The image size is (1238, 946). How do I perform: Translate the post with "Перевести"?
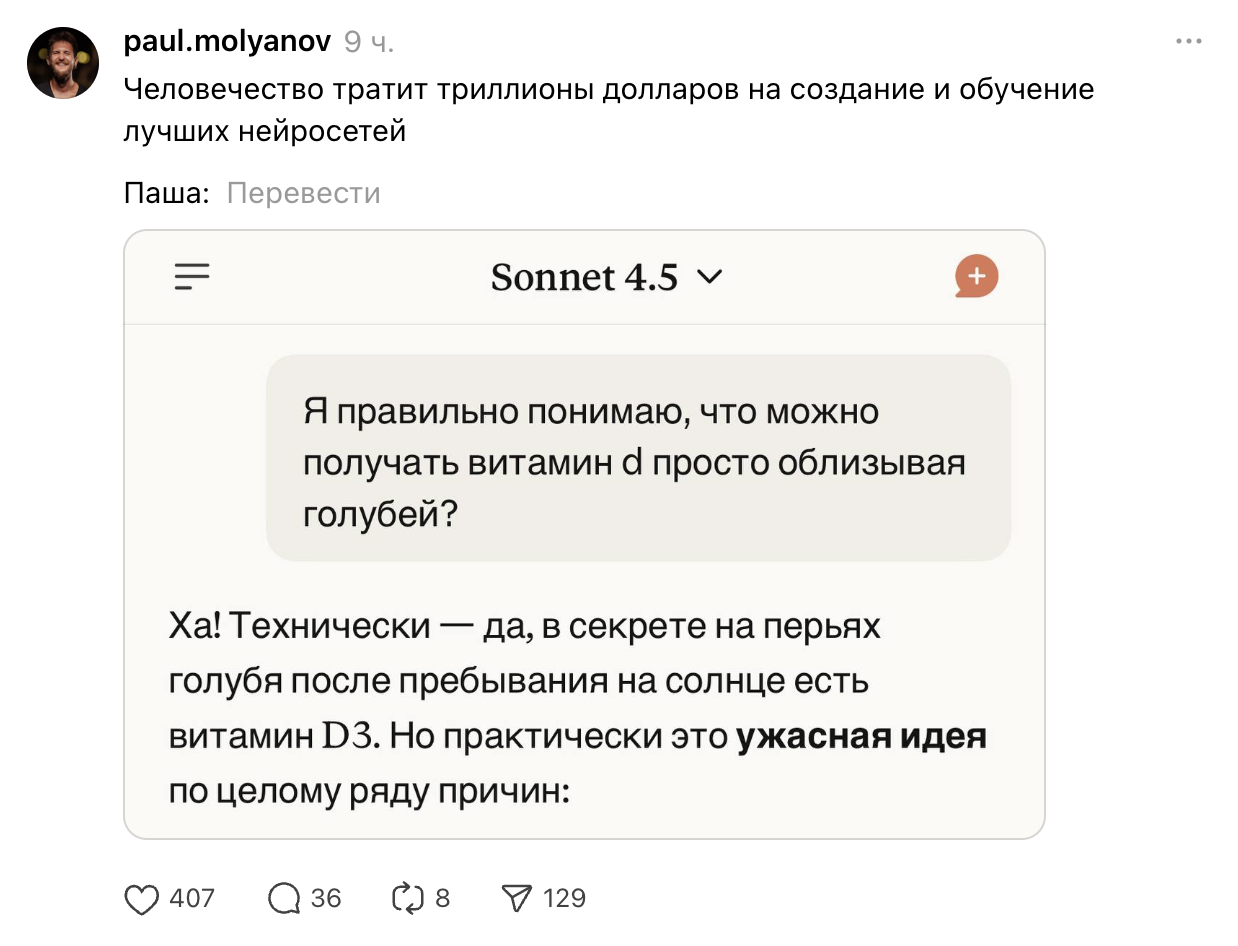click(x=304, y=193)
